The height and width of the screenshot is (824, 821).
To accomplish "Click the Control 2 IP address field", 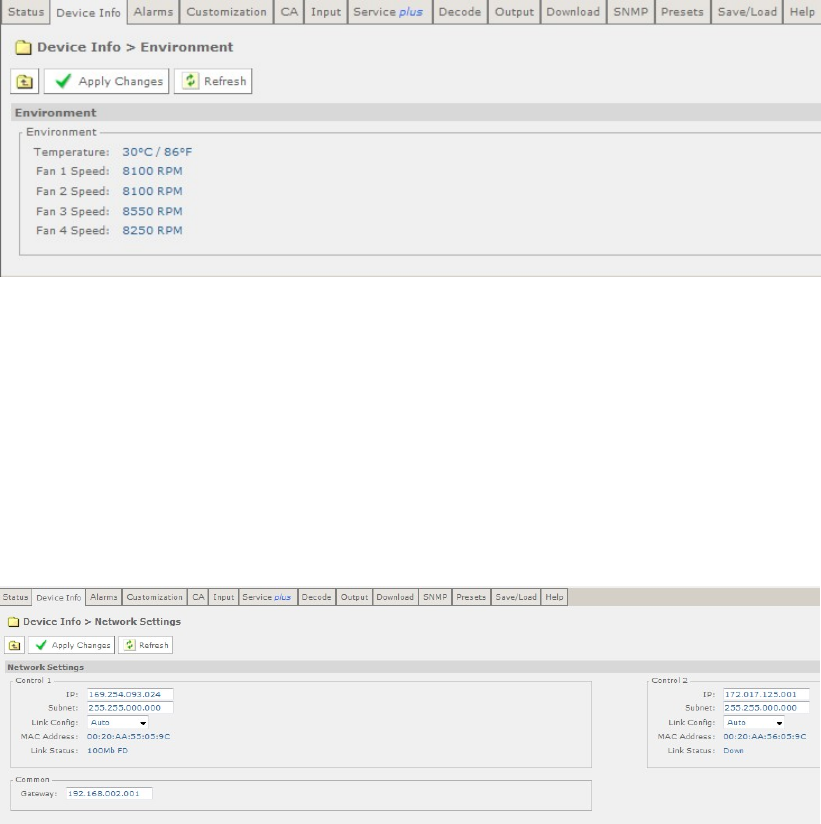I will coord(765,694).
